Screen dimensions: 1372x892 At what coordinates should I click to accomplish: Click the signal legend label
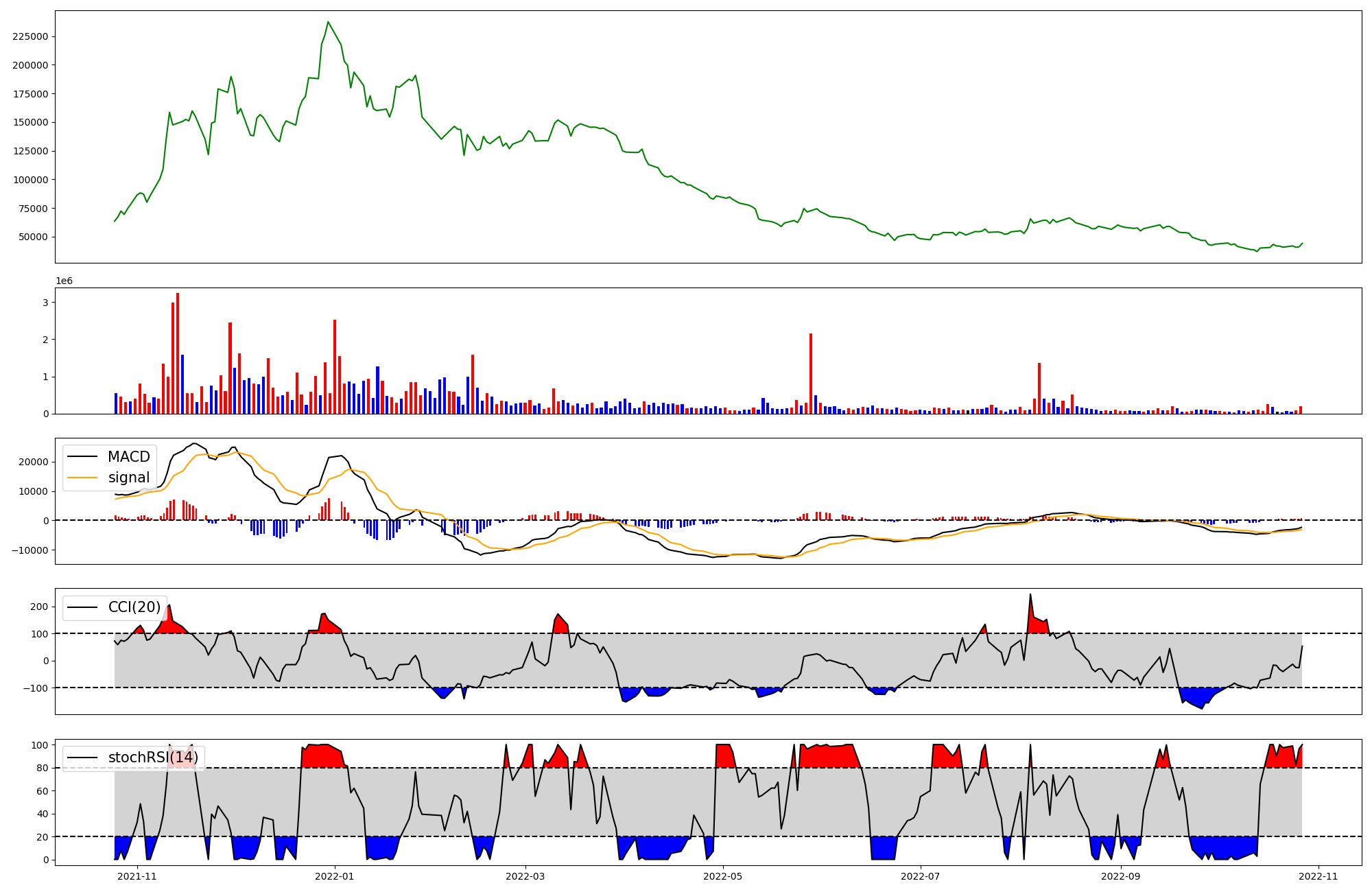click(128, 478)
